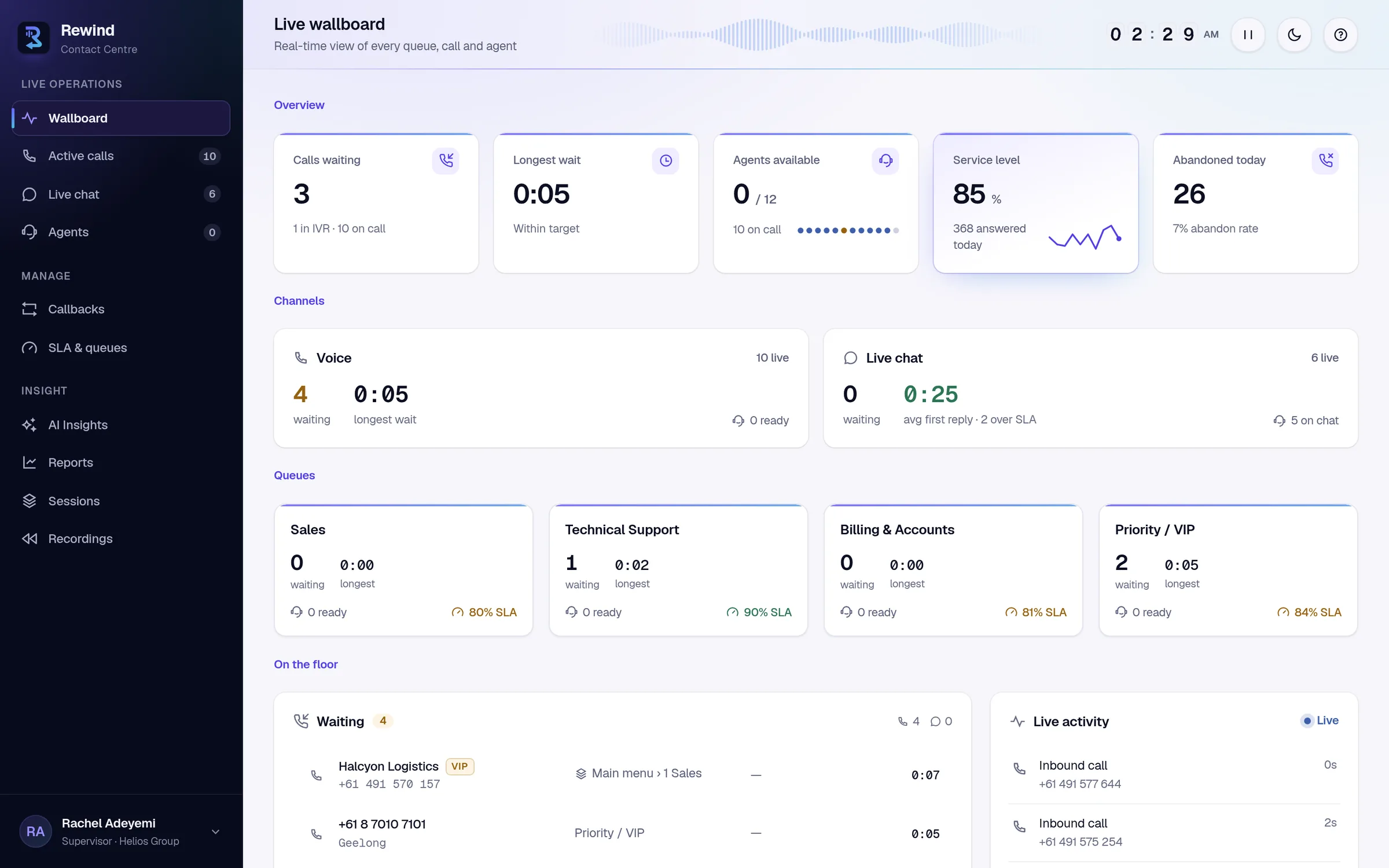Select the Service level card
The width and height of the screenshot is (1389, 868).
click(x=1035, y=203)
